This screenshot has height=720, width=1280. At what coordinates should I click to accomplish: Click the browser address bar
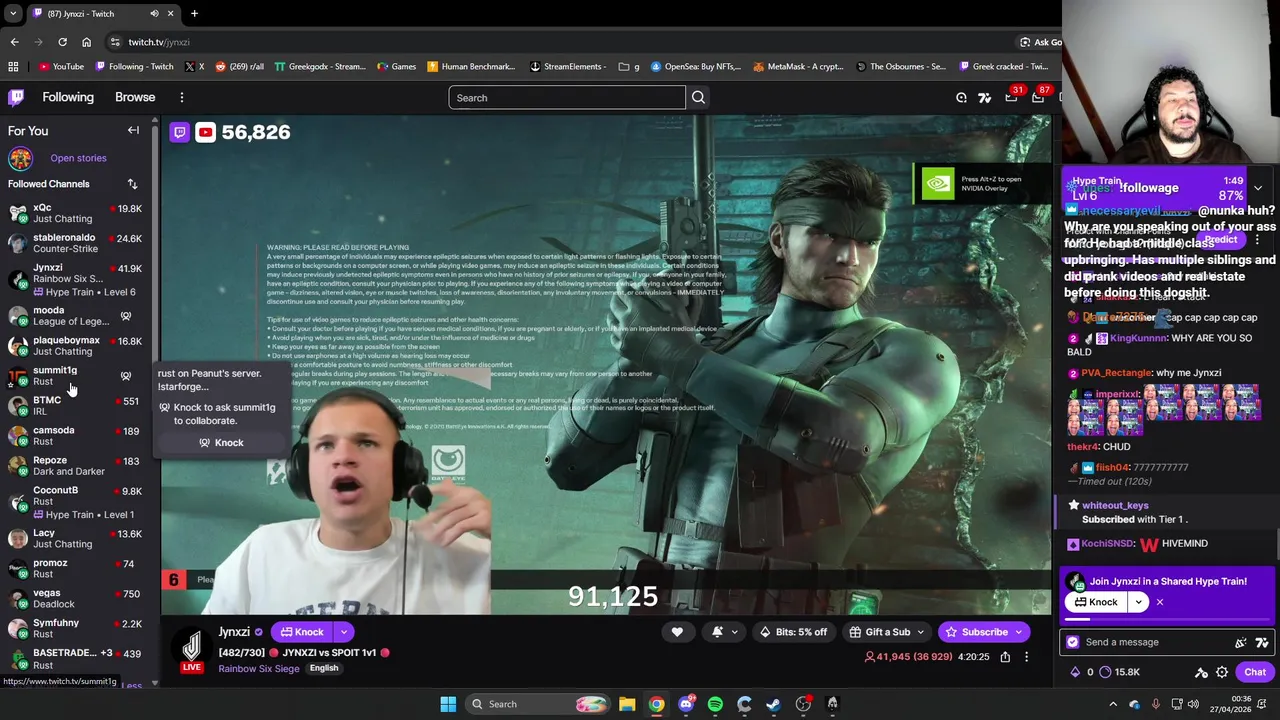click(x=560, y=42)
